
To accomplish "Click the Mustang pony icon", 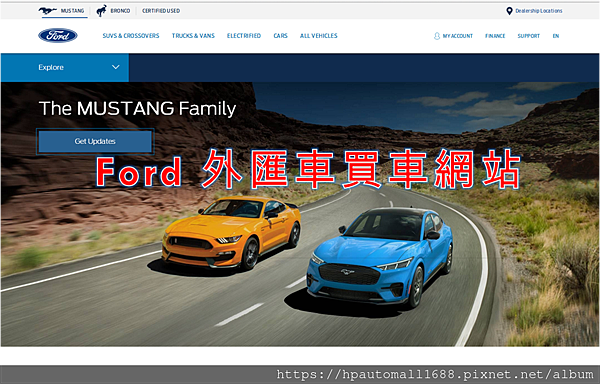I will (x=48, y=11).
